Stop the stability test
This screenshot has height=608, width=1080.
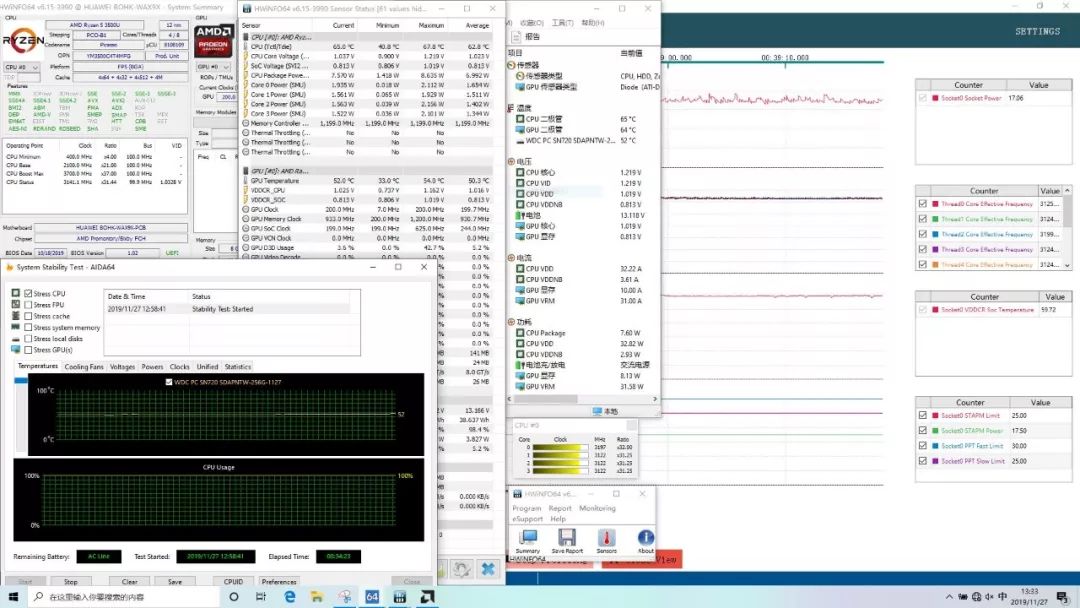point(71,581)
